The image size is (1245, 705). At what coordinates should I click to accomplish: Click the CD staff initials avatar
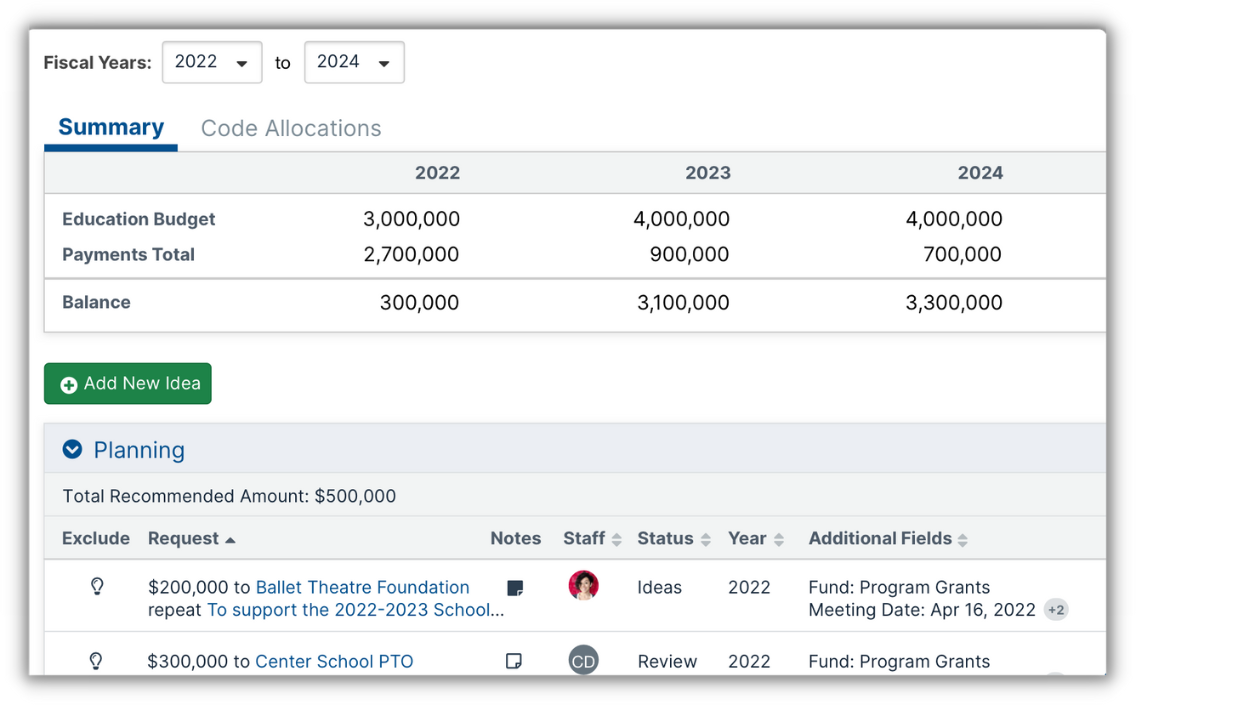583,661
